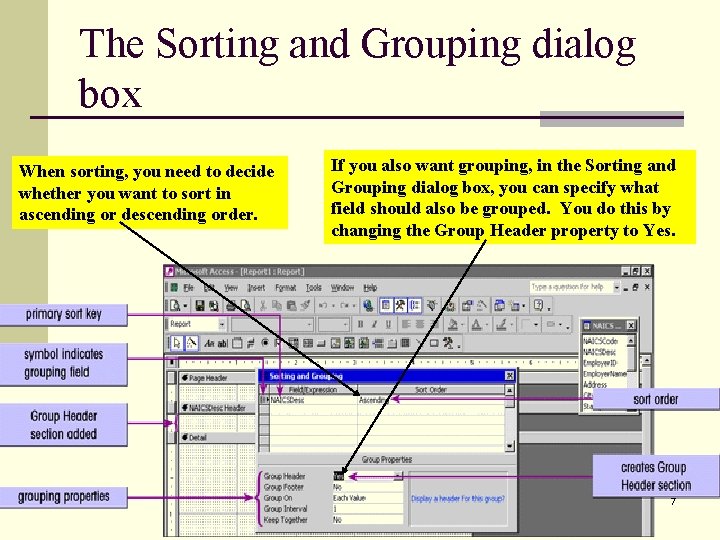Expand the Undo dropdown arrow
The width and height of the screenshot is (720, 540).
(x=333, y=306)
